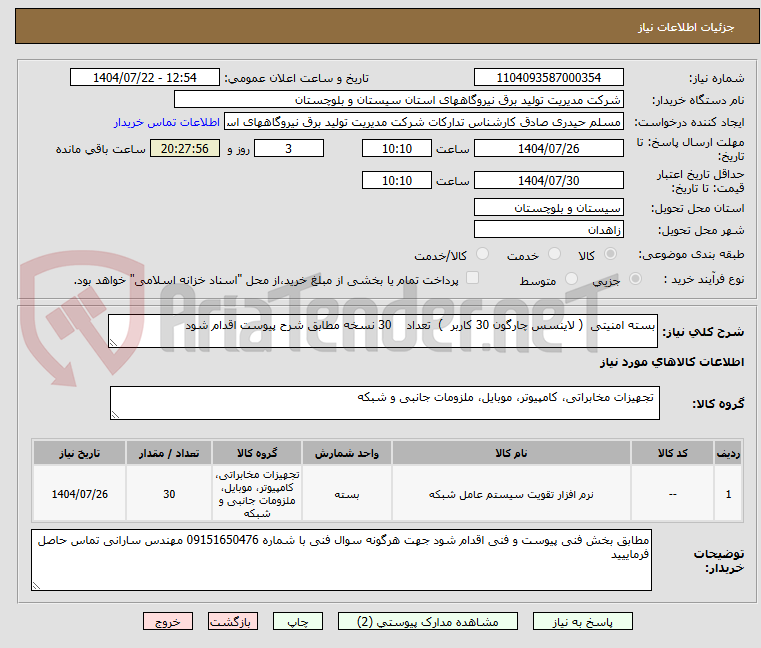Click the price validity time 10:10 field
Viewport: 761px width, 648px height.
click(x=397, y=181)
